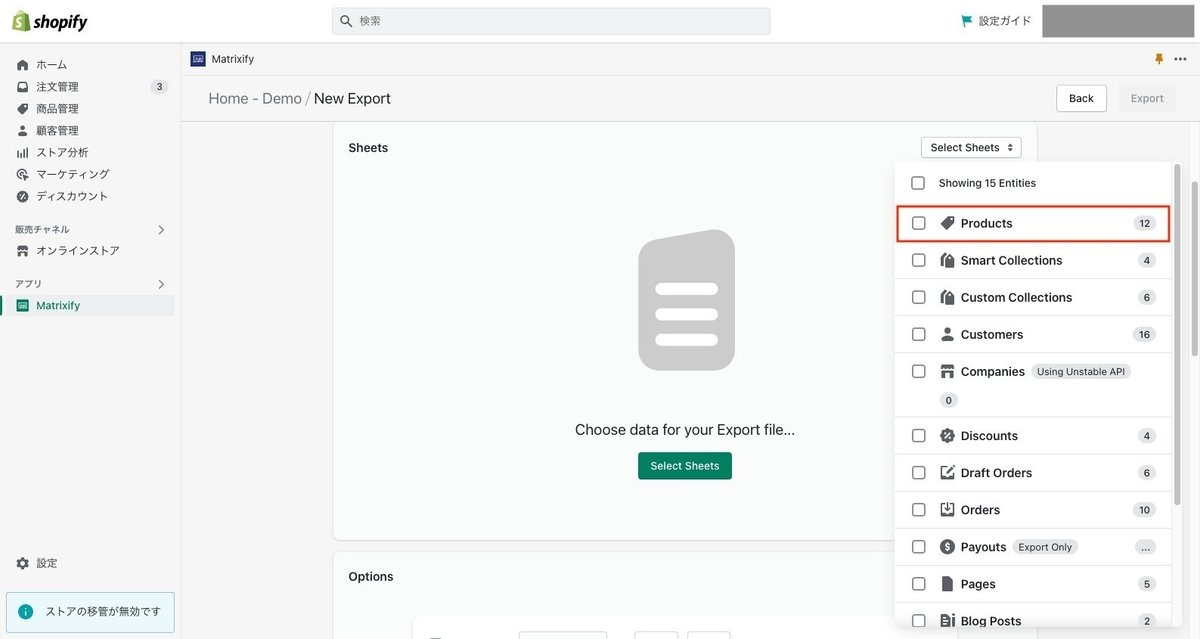Click the 顧客管理 customers icon
The image size is (1200, 639).
(22, 129)
